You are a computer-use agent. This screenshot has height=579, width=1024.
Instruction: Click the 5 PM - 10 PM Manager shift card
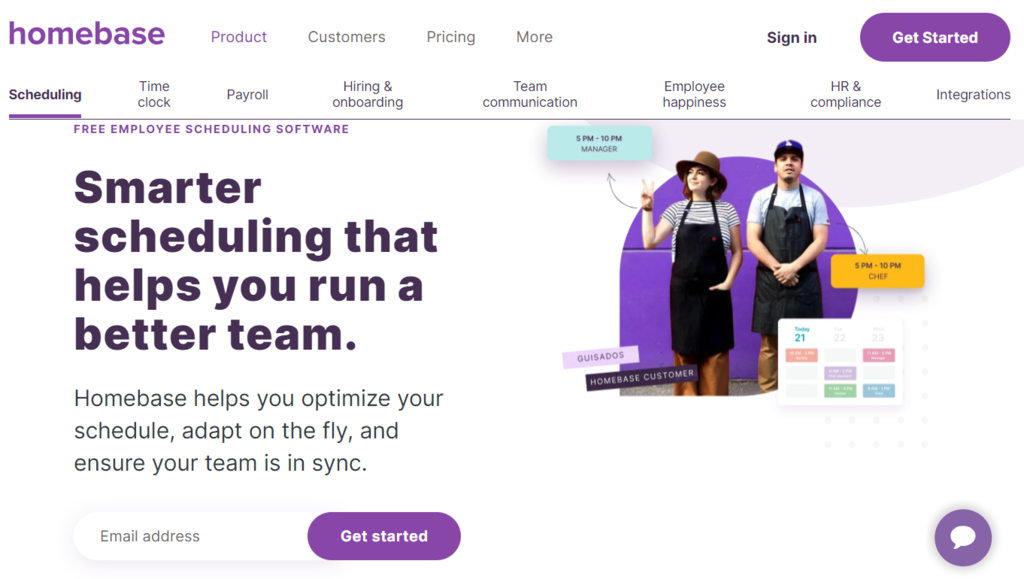pos(599,143)
